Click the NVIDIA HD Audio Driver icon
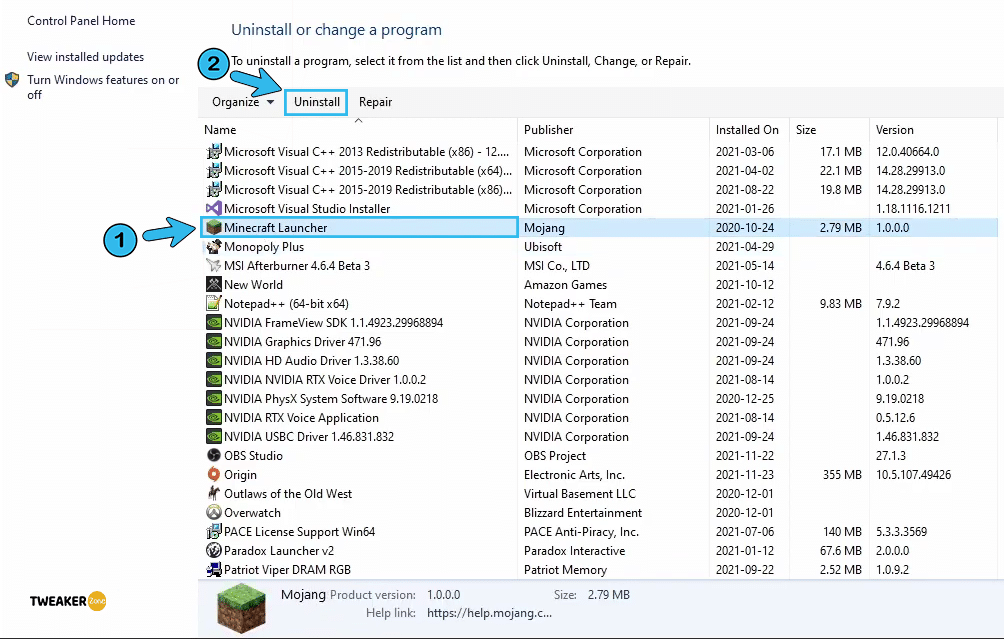 click(214, 360)
